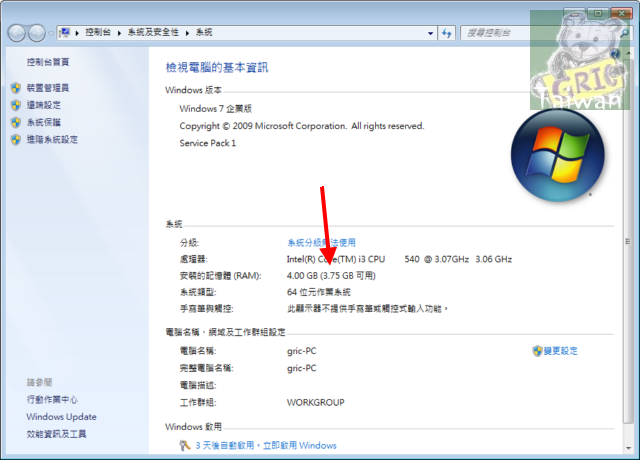Viewport: 640px width, 460px height.
Task: Click the shield icon beside 變更設定
Action: pos(537,351)
